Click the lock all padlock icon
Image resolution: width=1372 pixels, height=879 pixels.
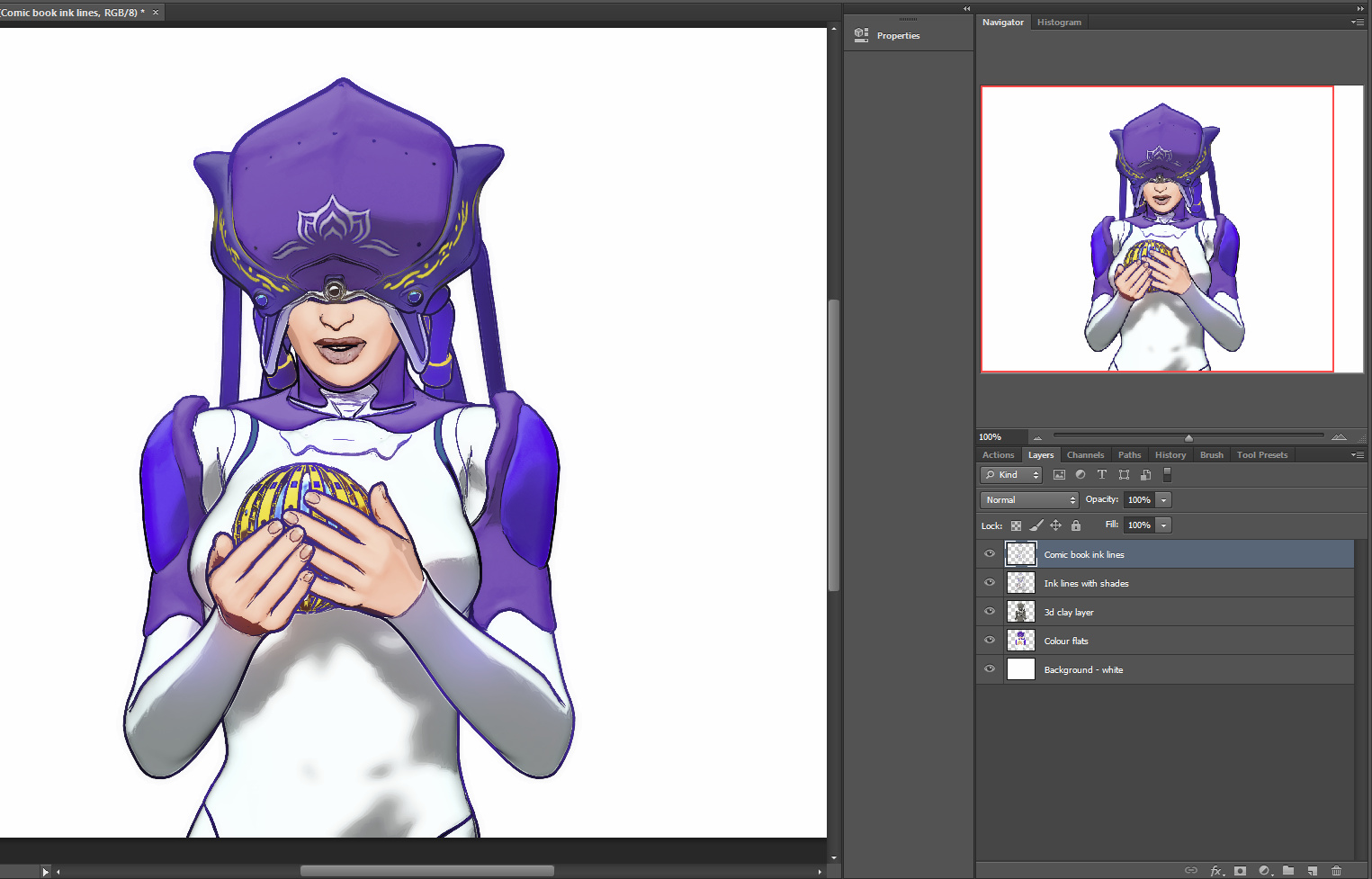pos(1075,525)
